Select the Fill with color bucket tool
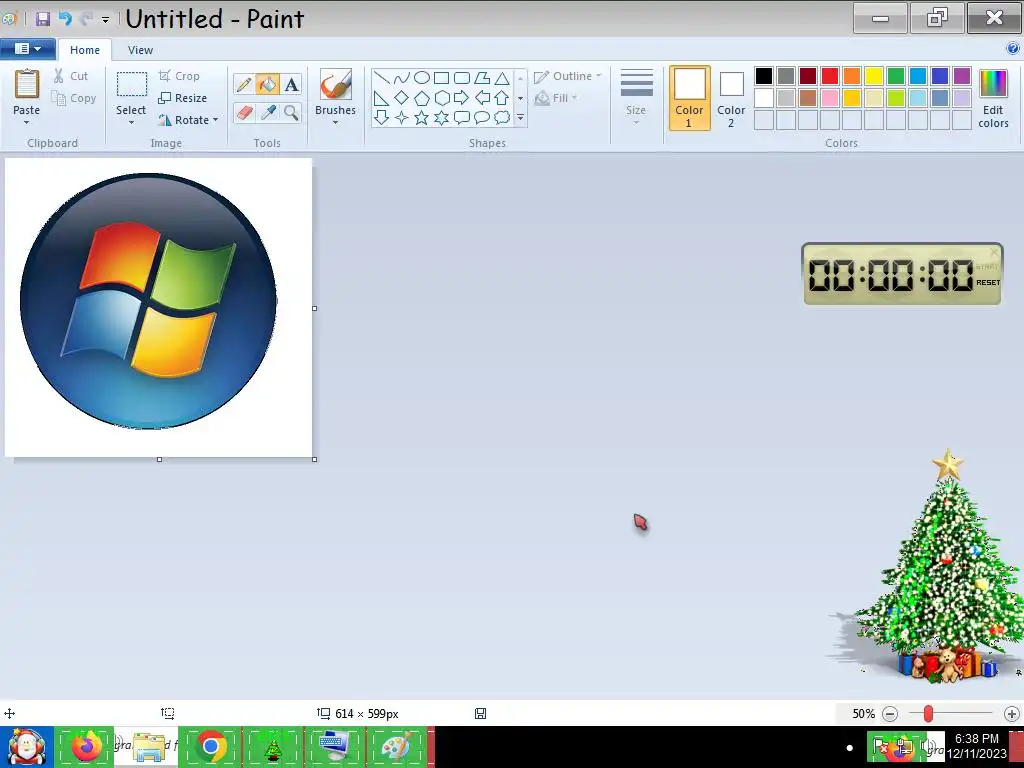1024x768 pixels. [x=267, y=84]
